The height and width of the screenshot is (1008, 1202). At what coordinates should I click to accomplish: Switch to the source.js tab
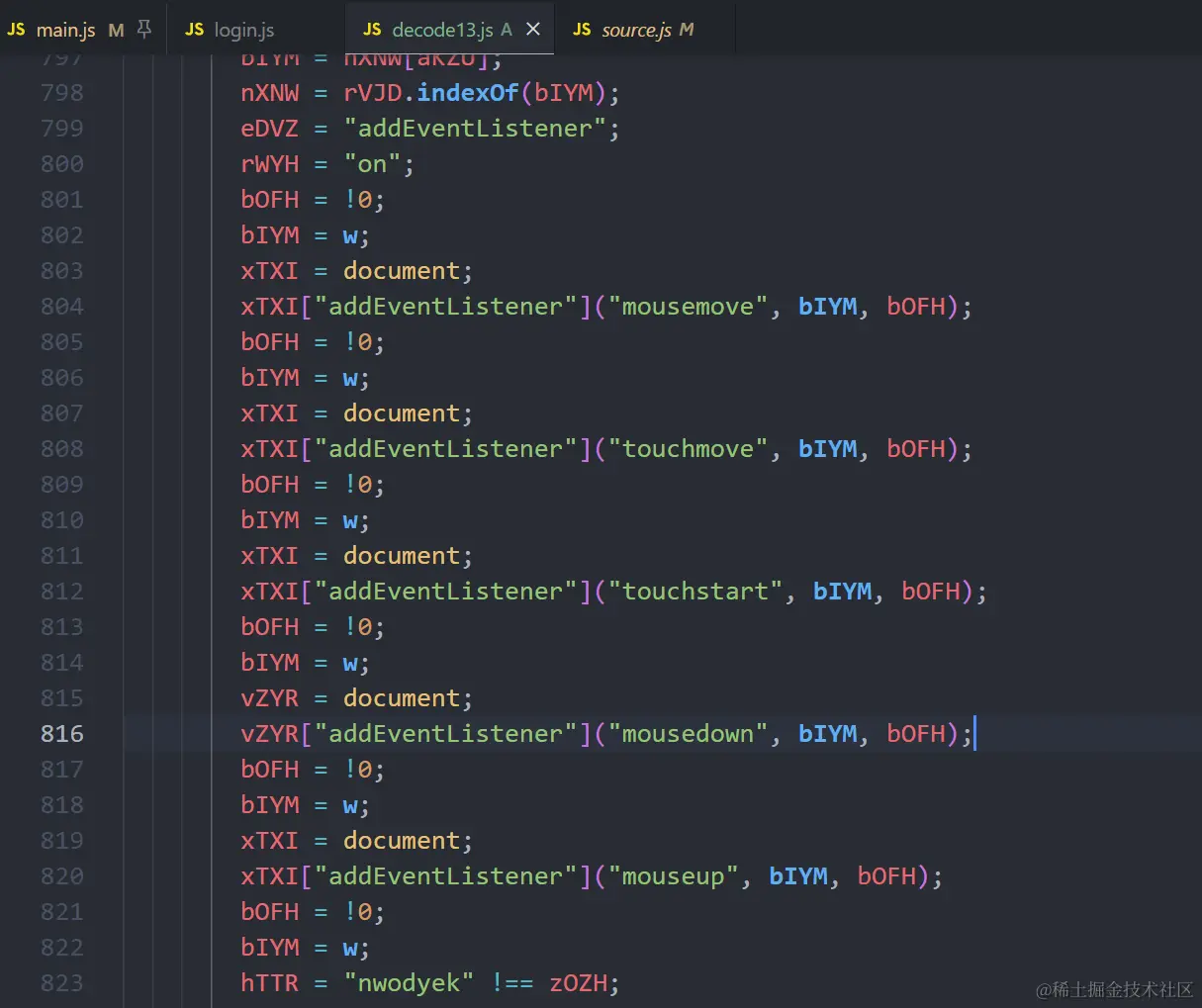tap(645, 30)
